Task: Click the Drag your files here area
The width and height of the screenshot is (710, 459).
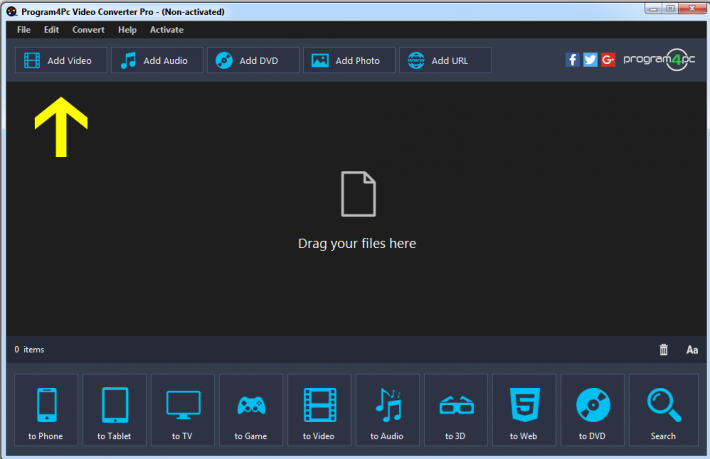Action: pyautogui.click(x=357, y=244)
